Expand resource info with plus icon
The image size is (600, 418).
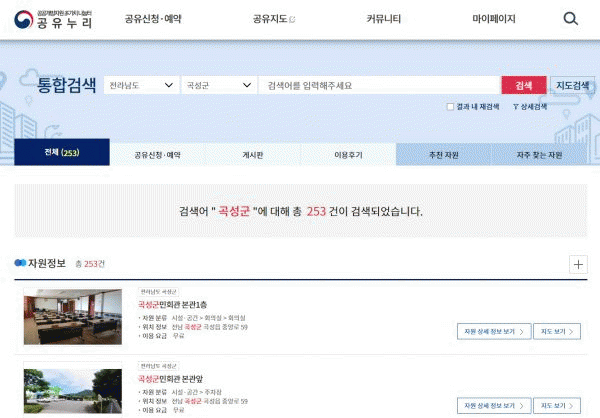pos(578,264)
